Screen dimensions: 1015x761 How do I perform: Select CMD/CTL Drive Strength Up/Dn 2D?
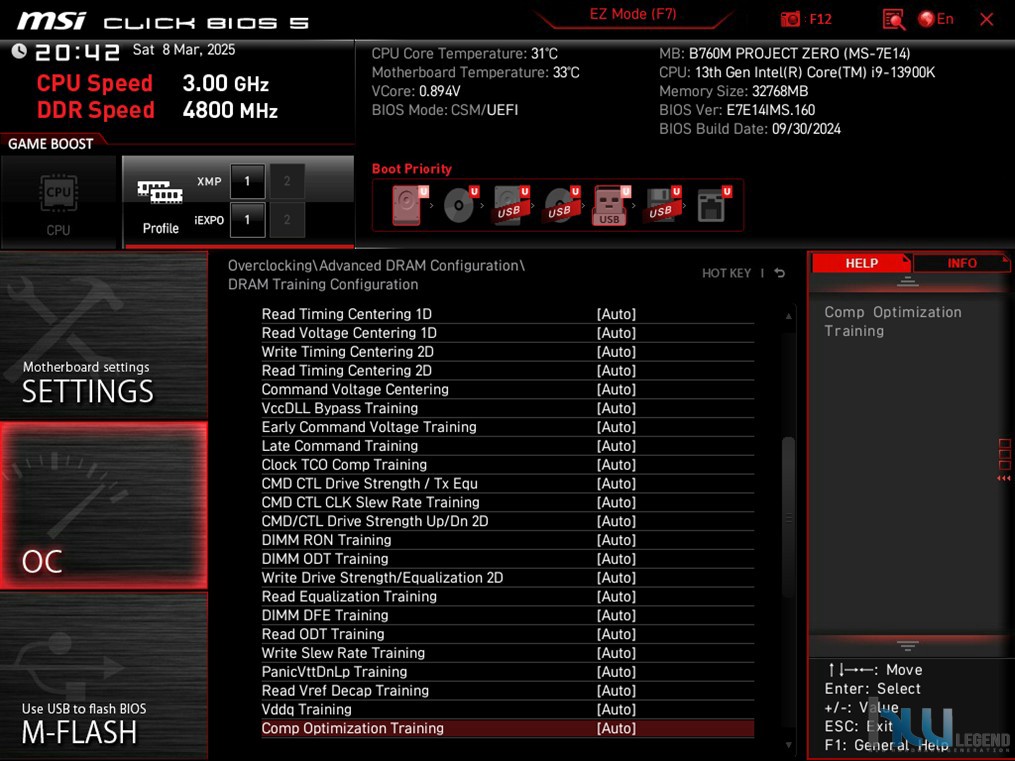pos(508,521)
